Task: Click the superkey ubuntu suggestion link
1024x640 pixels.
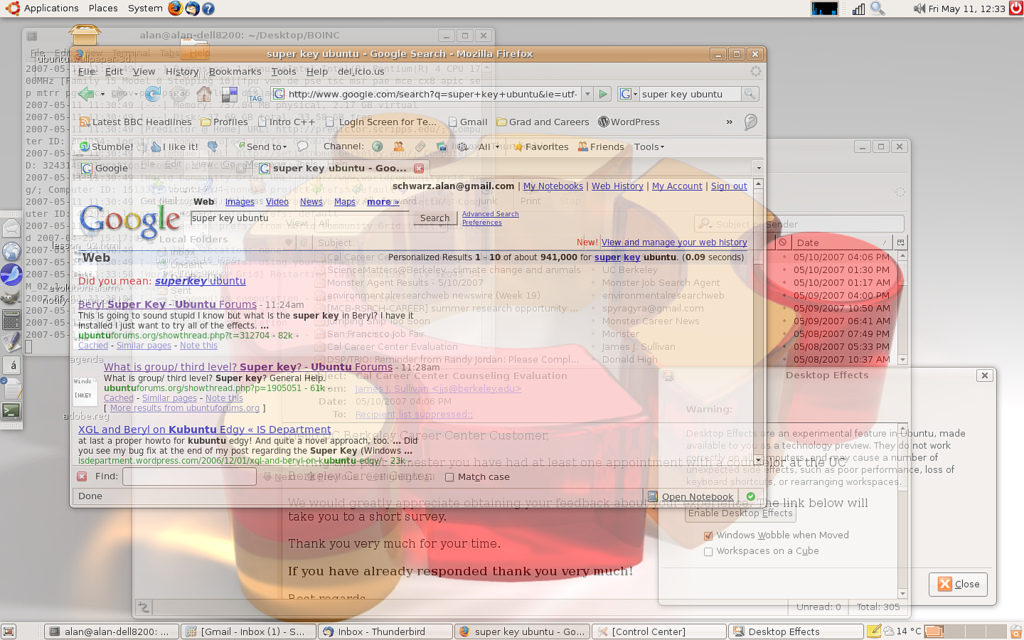Action: coord(200,281)
